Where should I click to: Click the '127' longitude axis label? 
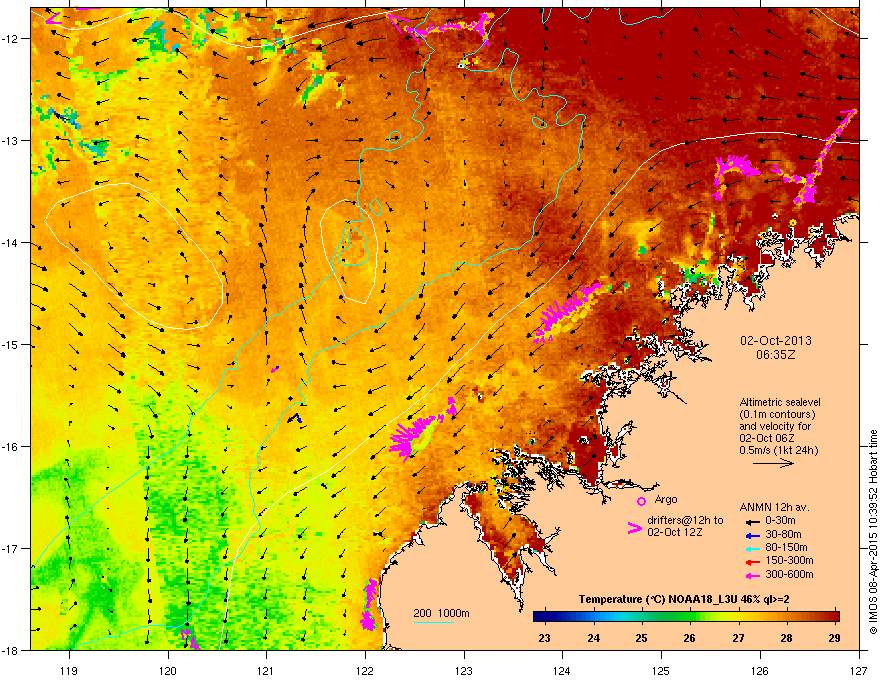coord(859,670)
